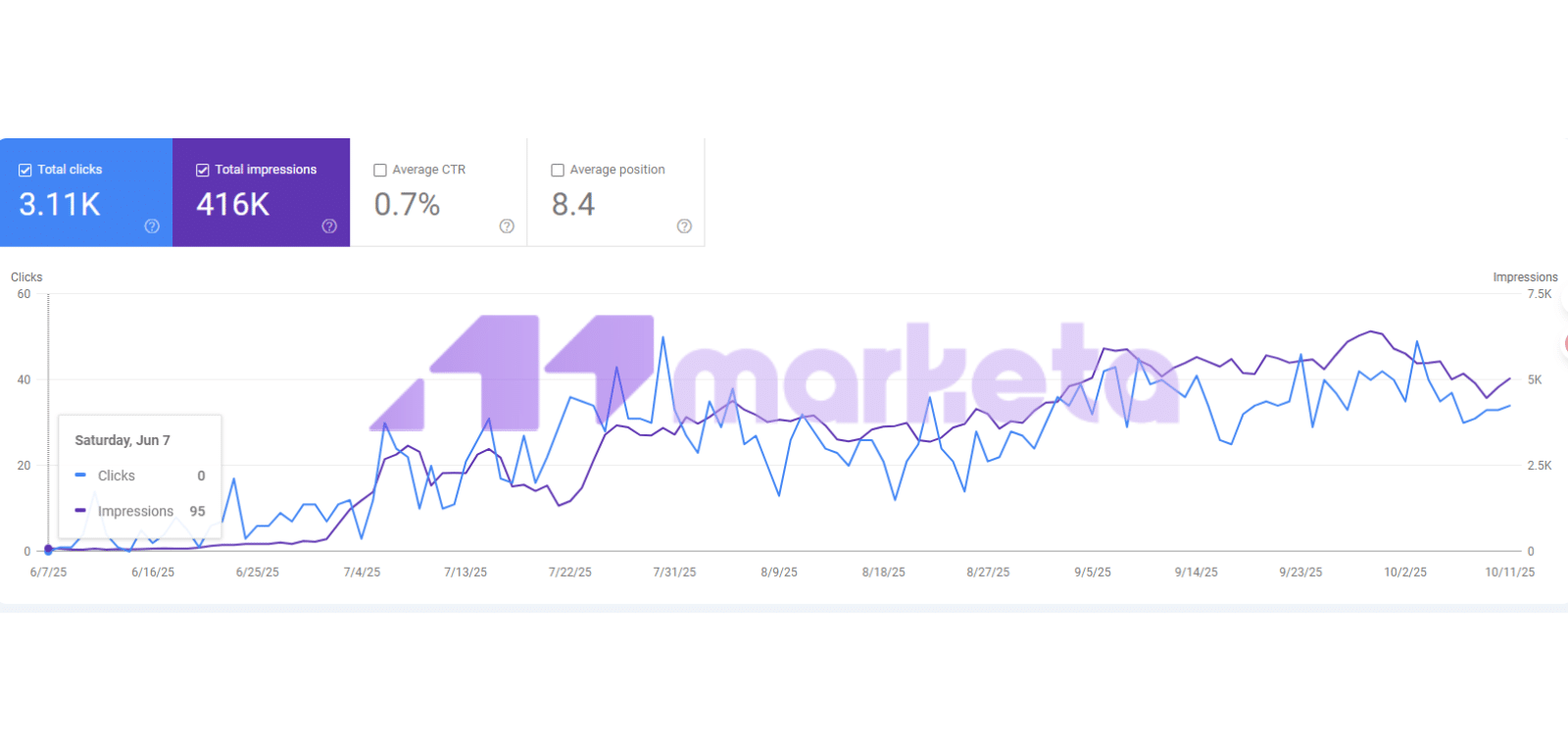1568x750 pixels.
Task: Select the 3.11K total clicks value
Action: (x=60, y=205)
